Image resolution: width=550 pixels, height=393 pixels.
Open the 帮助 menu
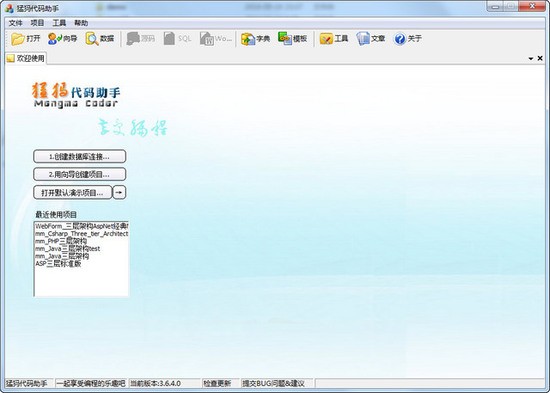point(81,23)
